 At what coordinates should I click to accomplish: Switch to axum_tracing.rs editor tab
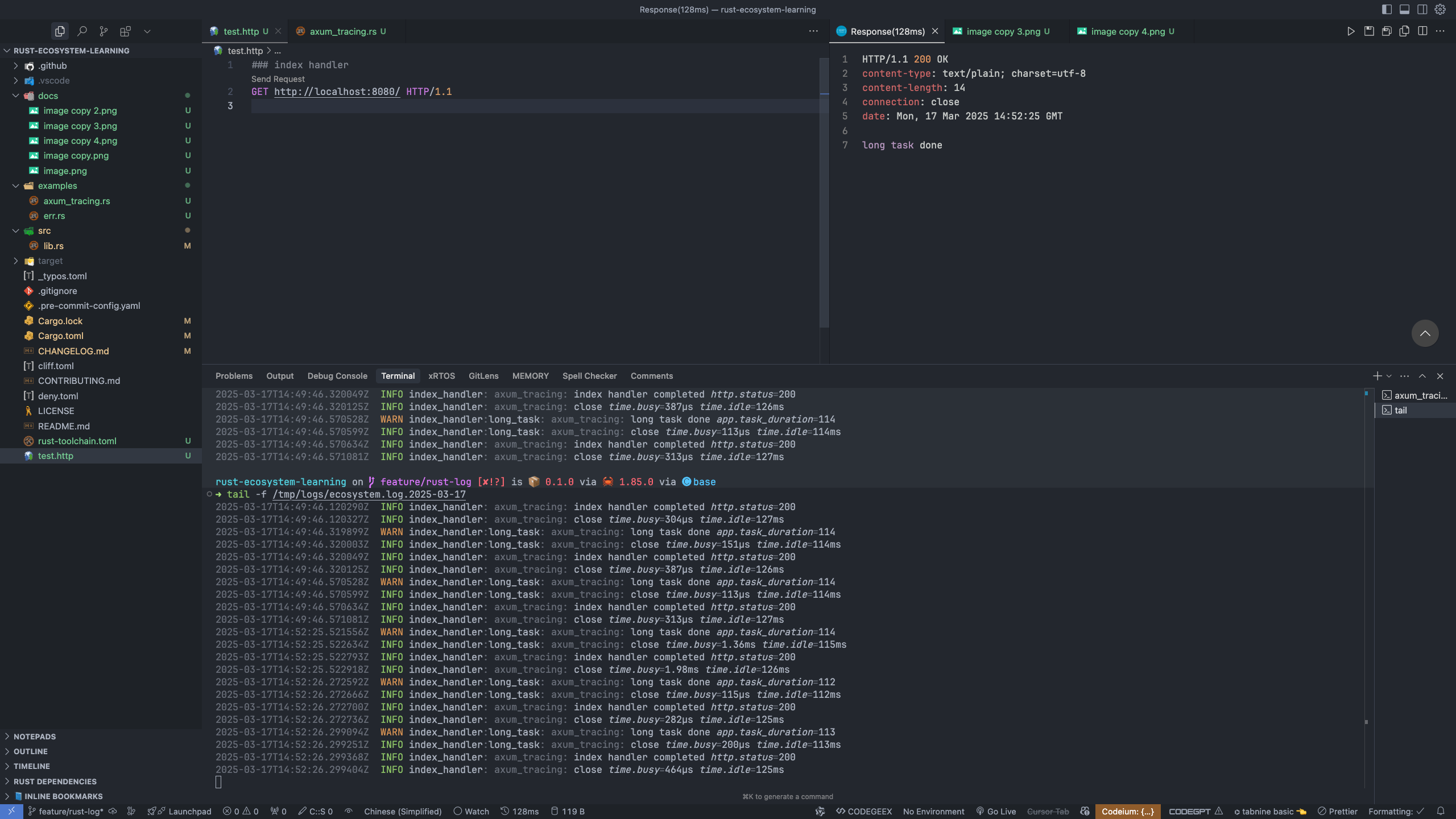tap(342, 31)
